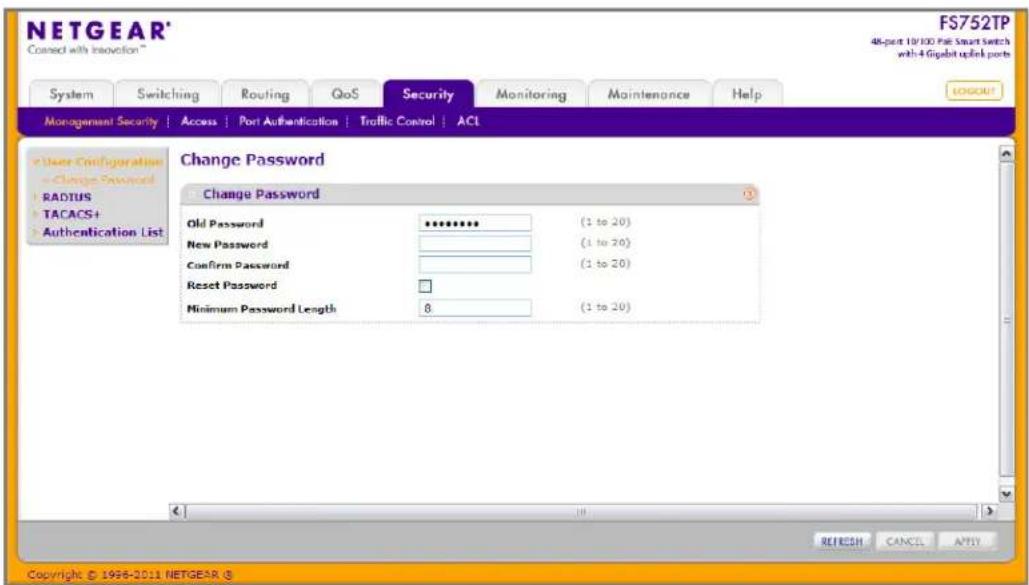Open Management Security submenu
This screenshot has width=1029, height=585.
coord(101,121)
